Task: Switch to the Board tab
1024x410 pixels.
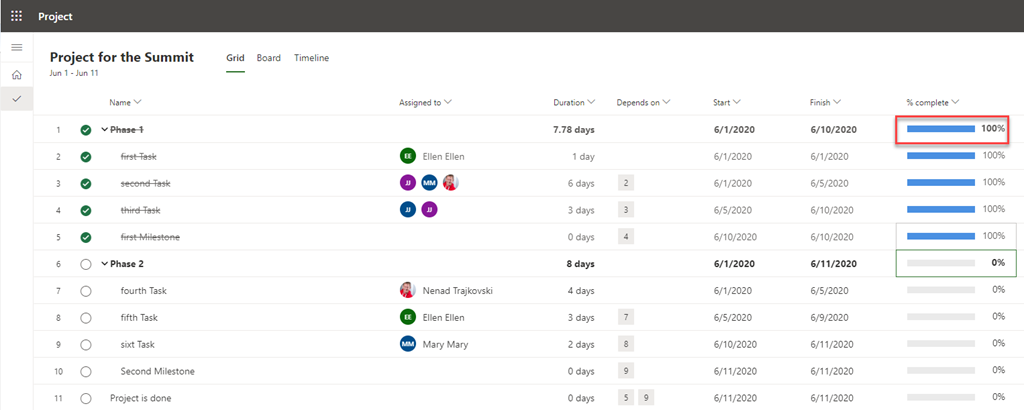Action: [x=268, y=58]
